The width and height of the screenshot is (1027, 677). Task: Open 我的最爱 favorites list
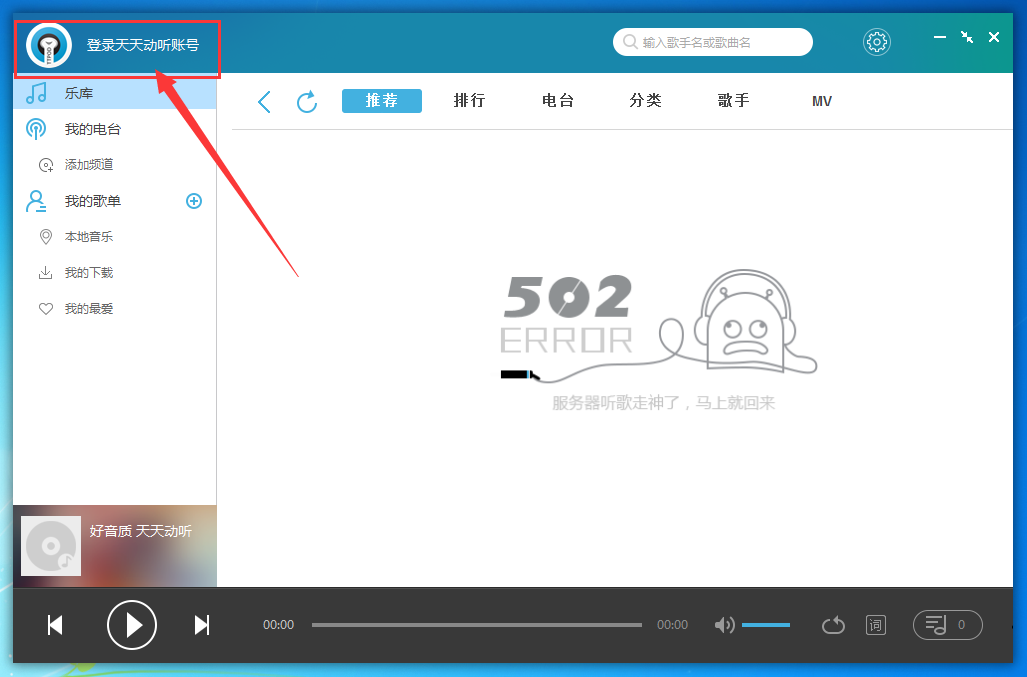[87, 308]
